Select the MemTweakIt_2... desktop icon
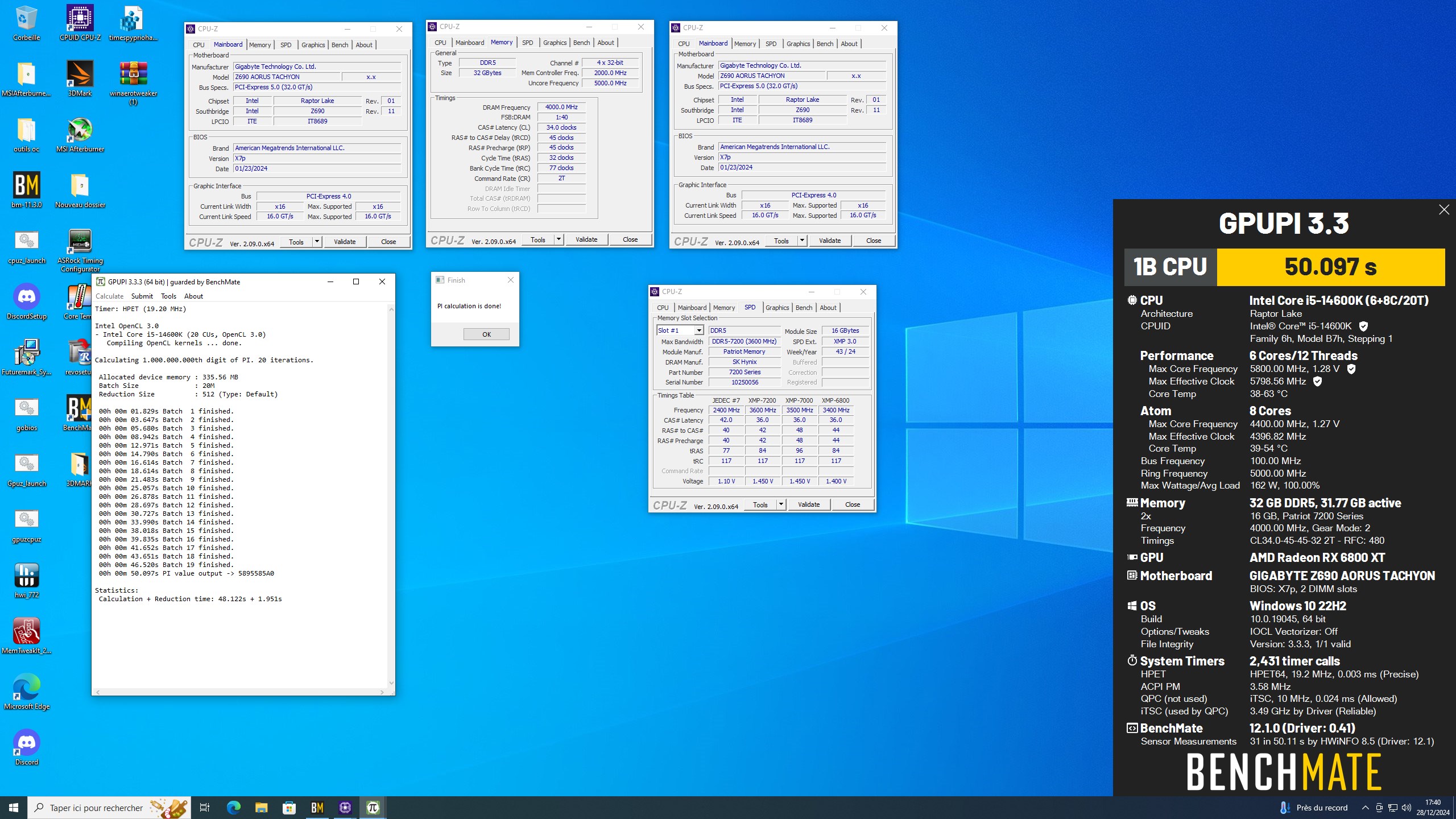The height and width of the screenshot is (819, 1456). (26, 636)
